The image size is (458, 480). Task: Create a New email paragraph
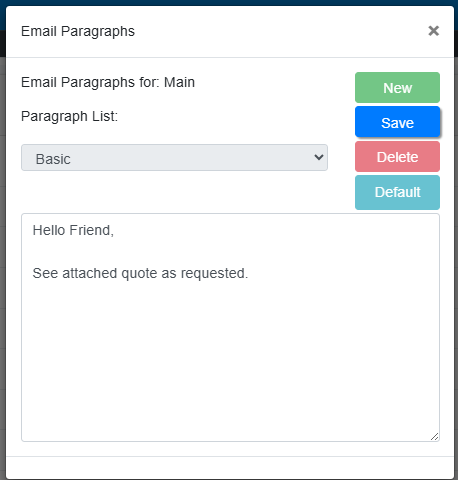(x=397, y=88)
